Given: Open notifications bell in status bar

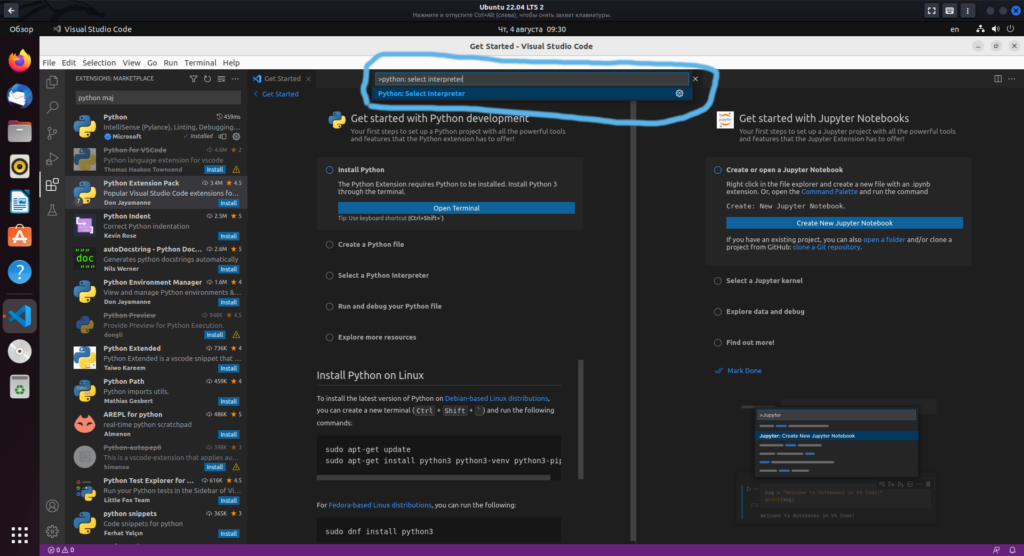Looking at the screenshot, I should (1012, 550).
